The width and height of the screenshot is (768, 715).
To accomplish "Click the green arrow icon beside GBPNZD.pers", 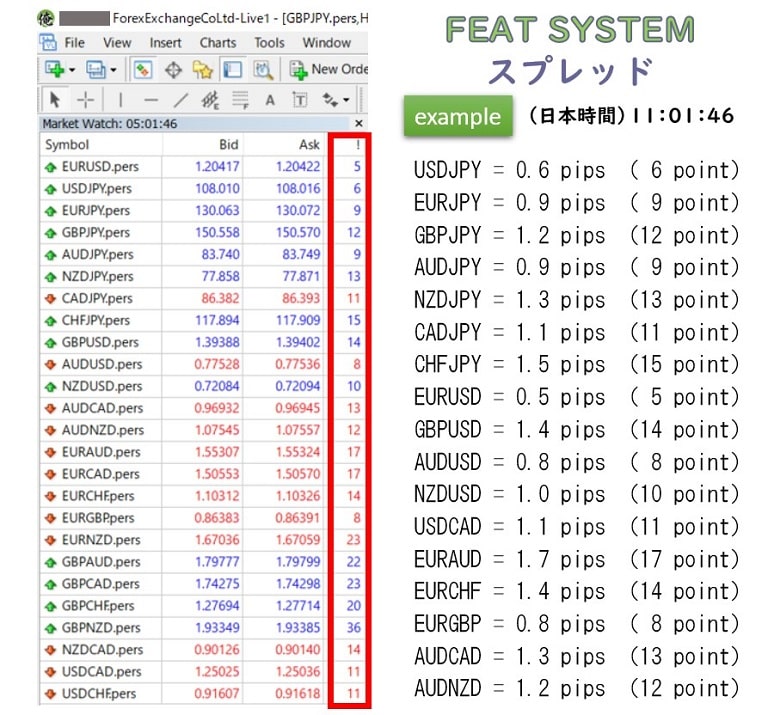I will pos(50,628).
